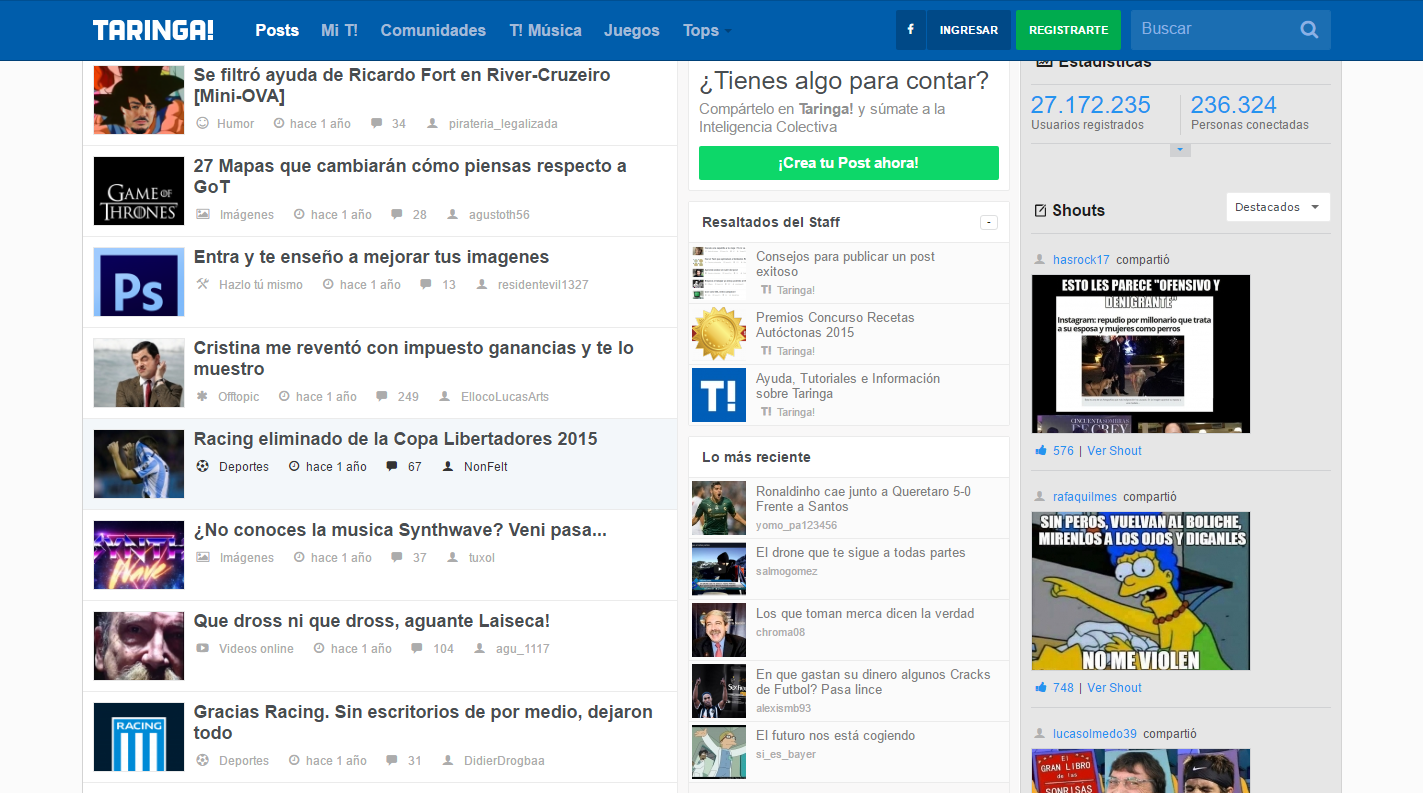The image size is (1423, 793).
Task: Open Entra y te enseño a mejorar post
Action: click(x=372, y=257)
